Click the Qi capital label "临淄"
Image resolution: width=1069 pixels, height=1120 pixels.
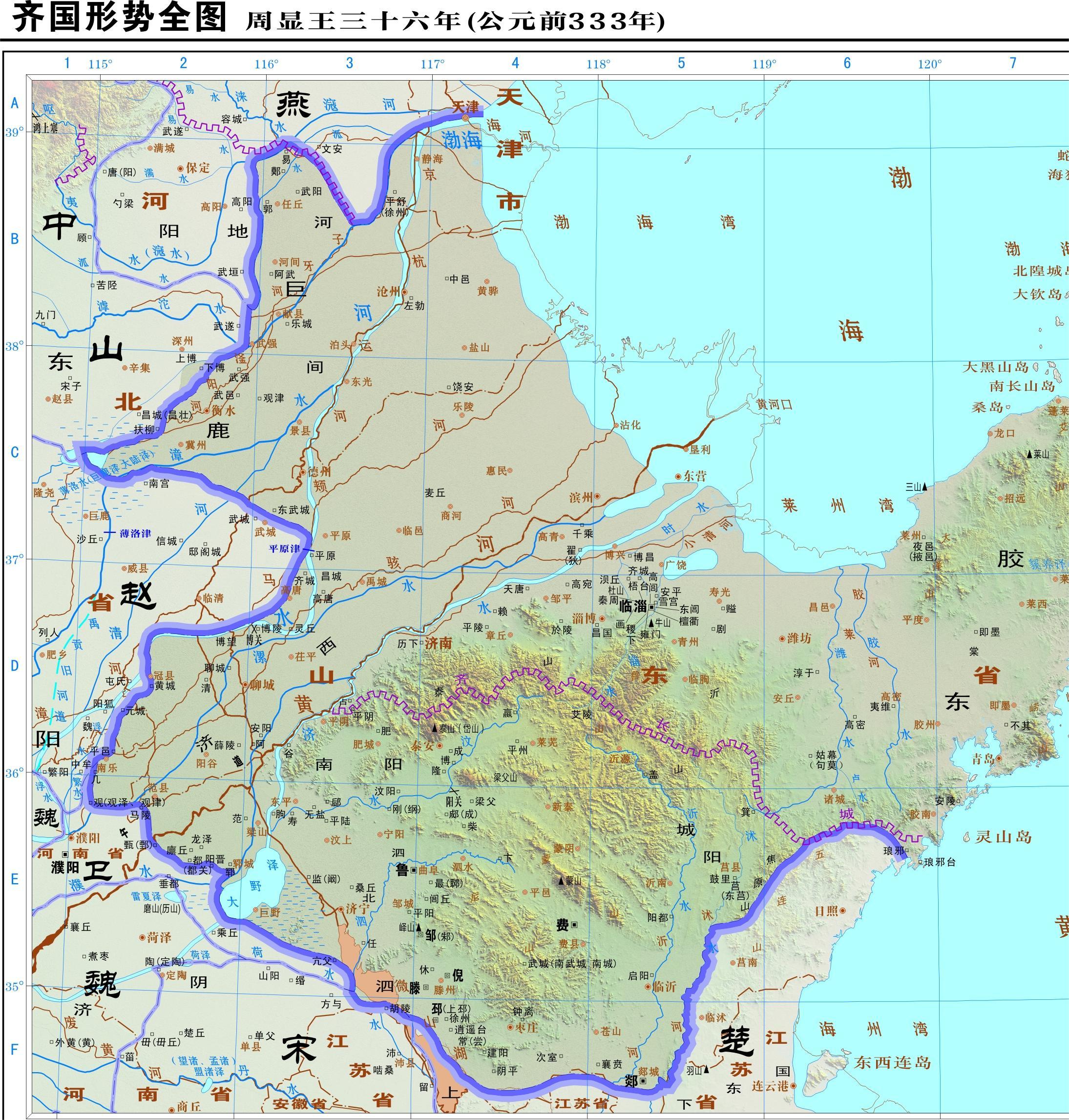(632, 607)
